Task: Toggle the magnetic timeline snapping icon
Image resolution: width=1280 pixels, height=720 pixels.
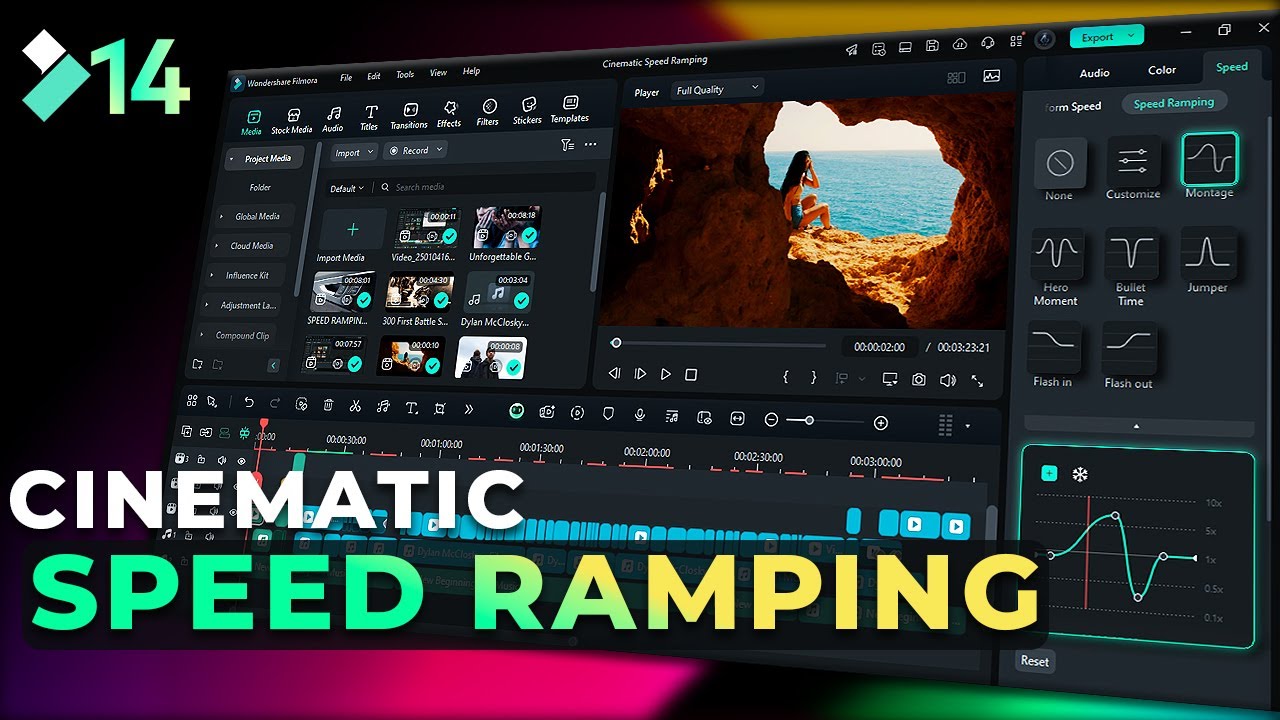Action: [x=245, y=434]
